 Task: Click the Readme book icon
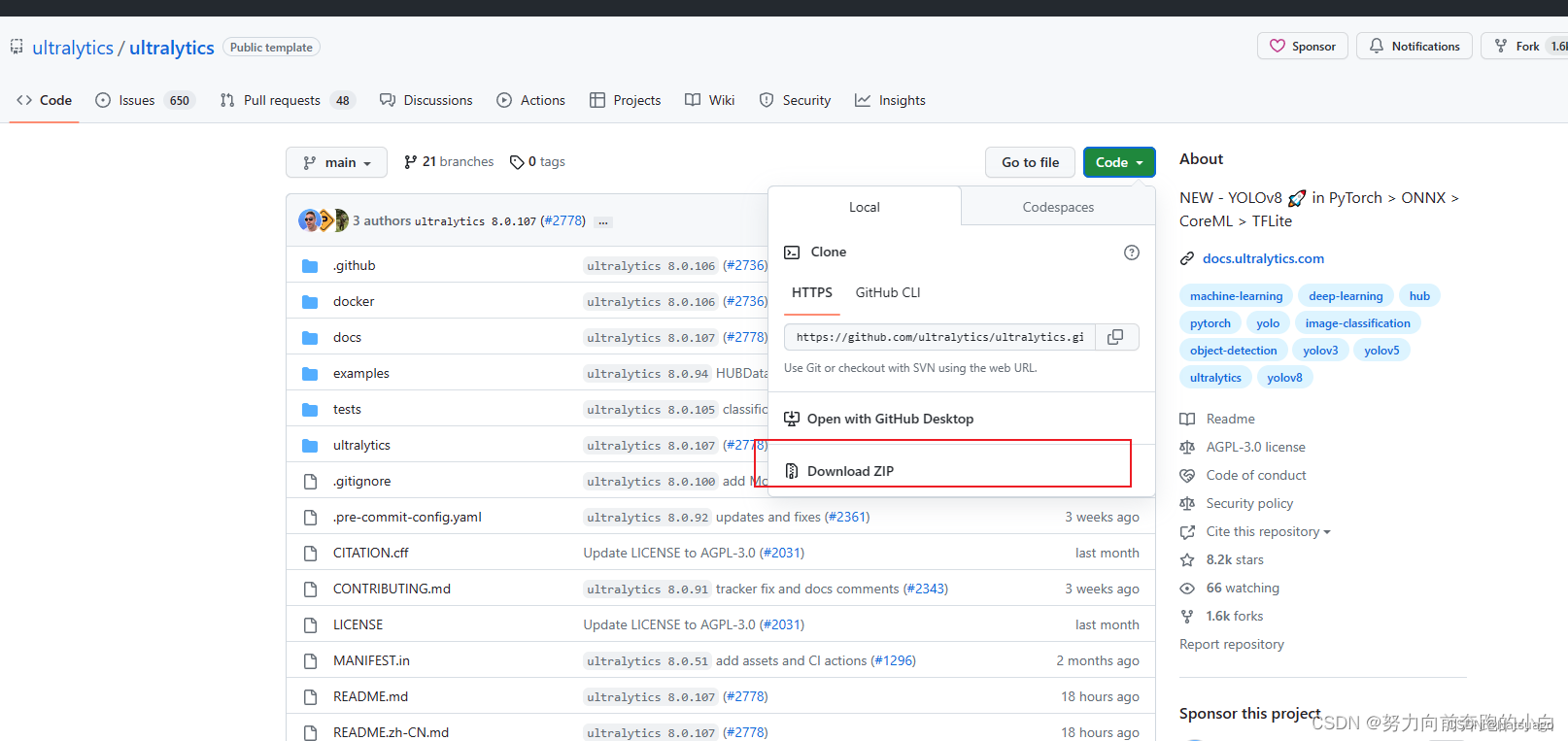coord(1187,419)
